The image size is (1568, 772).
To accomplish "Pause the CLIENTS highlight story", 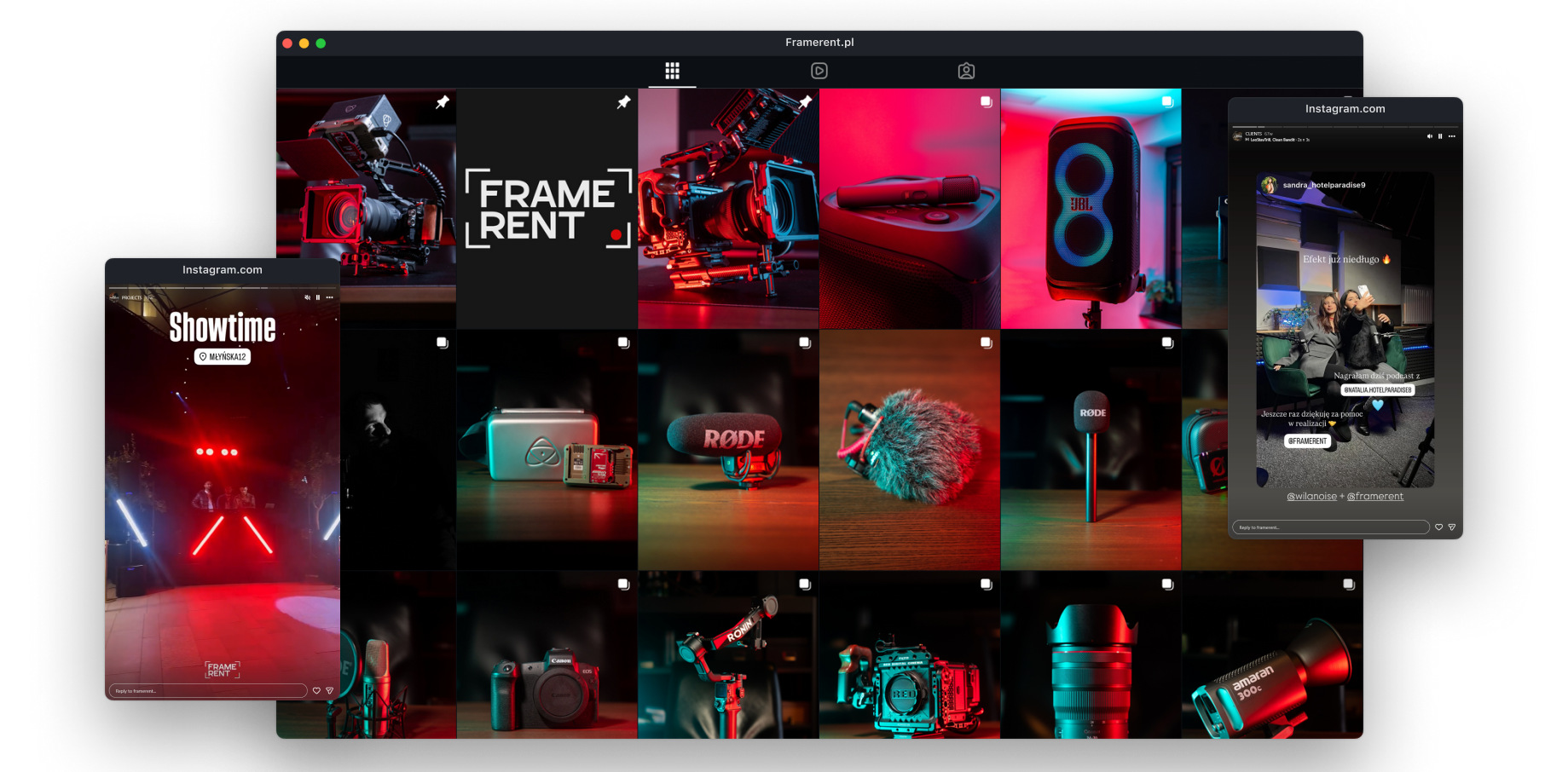I will [x=1440, y=136].
